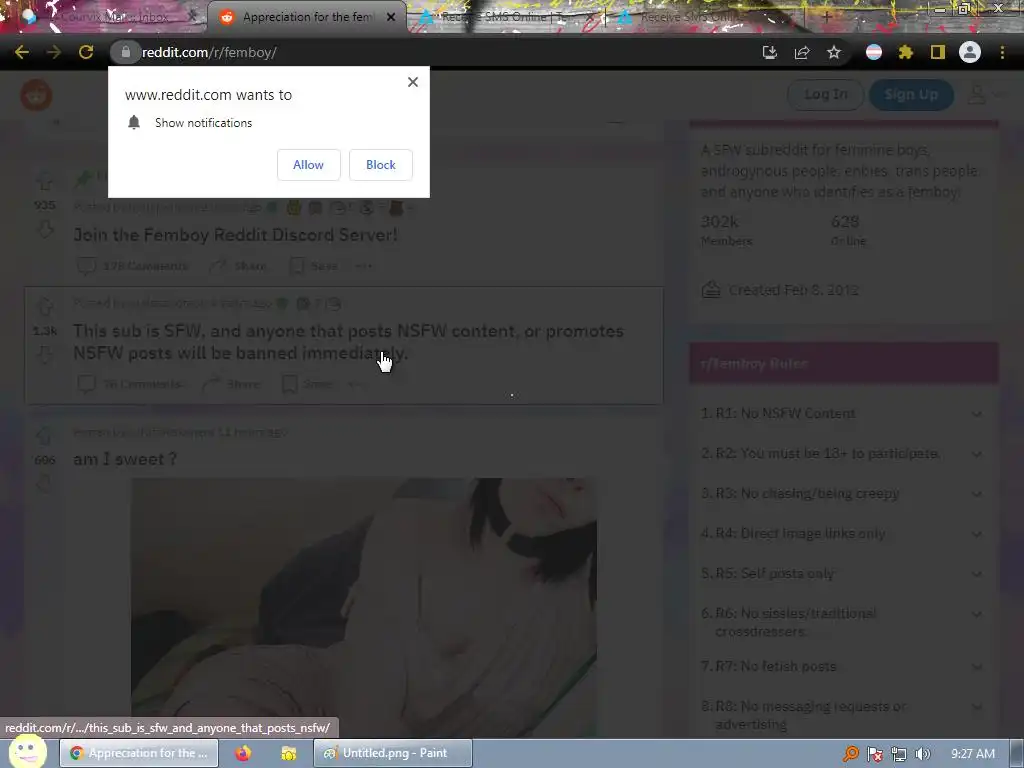Image resolution: width=1024 pixels, height=768 pixels.
Task: Focus the address bar showing reddit.com/r/femboy/
Action: coord(431,52)
